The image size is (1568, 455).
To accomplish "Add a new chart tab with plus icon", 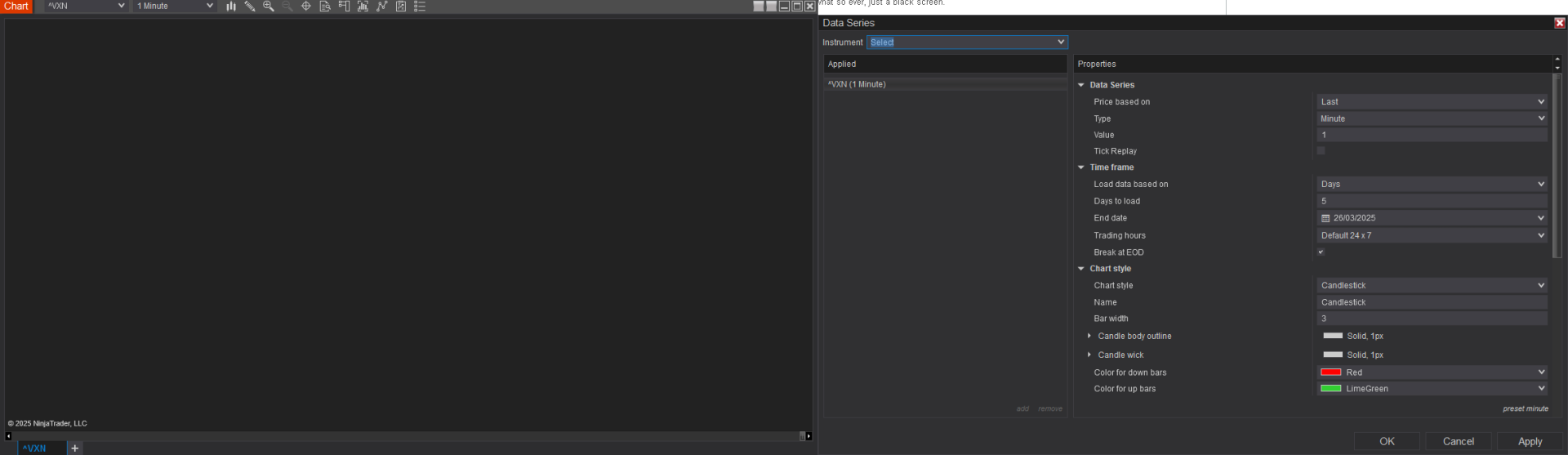I will coord(75,448).
